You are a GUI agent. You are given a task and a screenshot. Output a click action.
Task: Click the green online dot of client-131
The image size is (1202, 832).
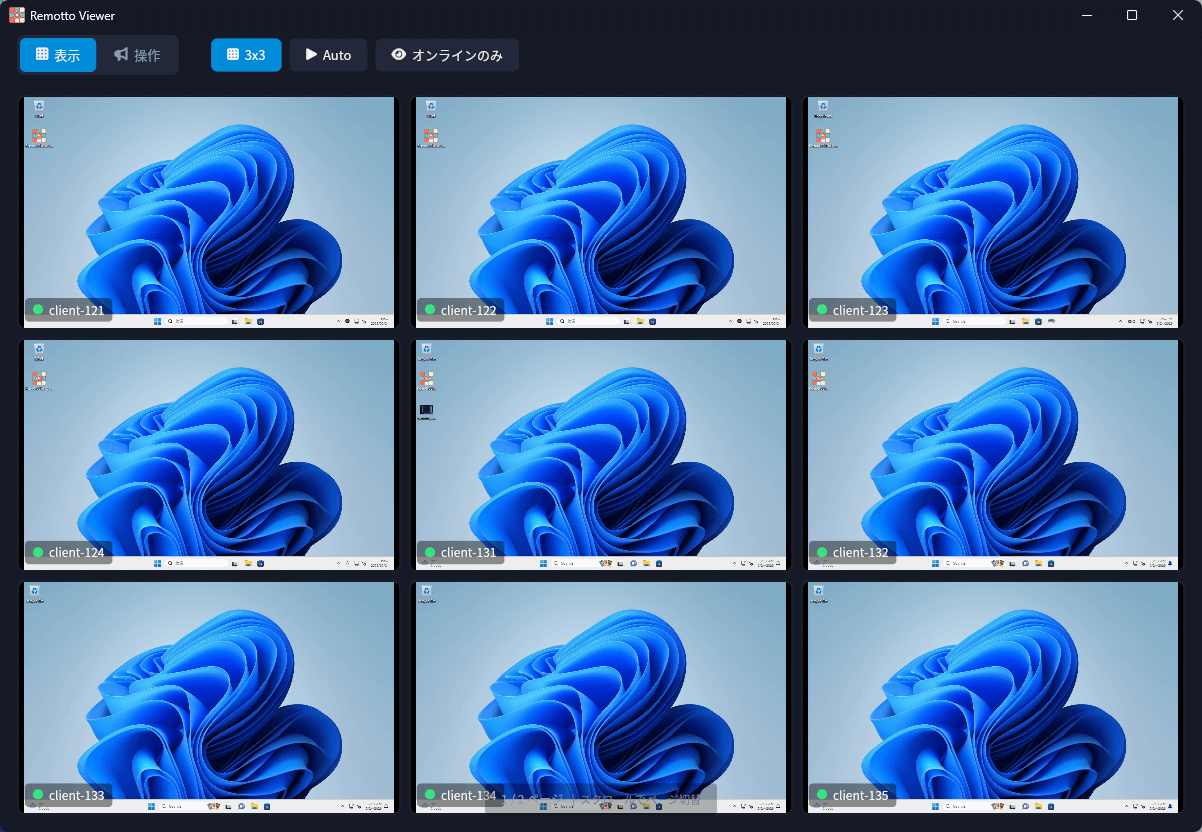[430, 552]
